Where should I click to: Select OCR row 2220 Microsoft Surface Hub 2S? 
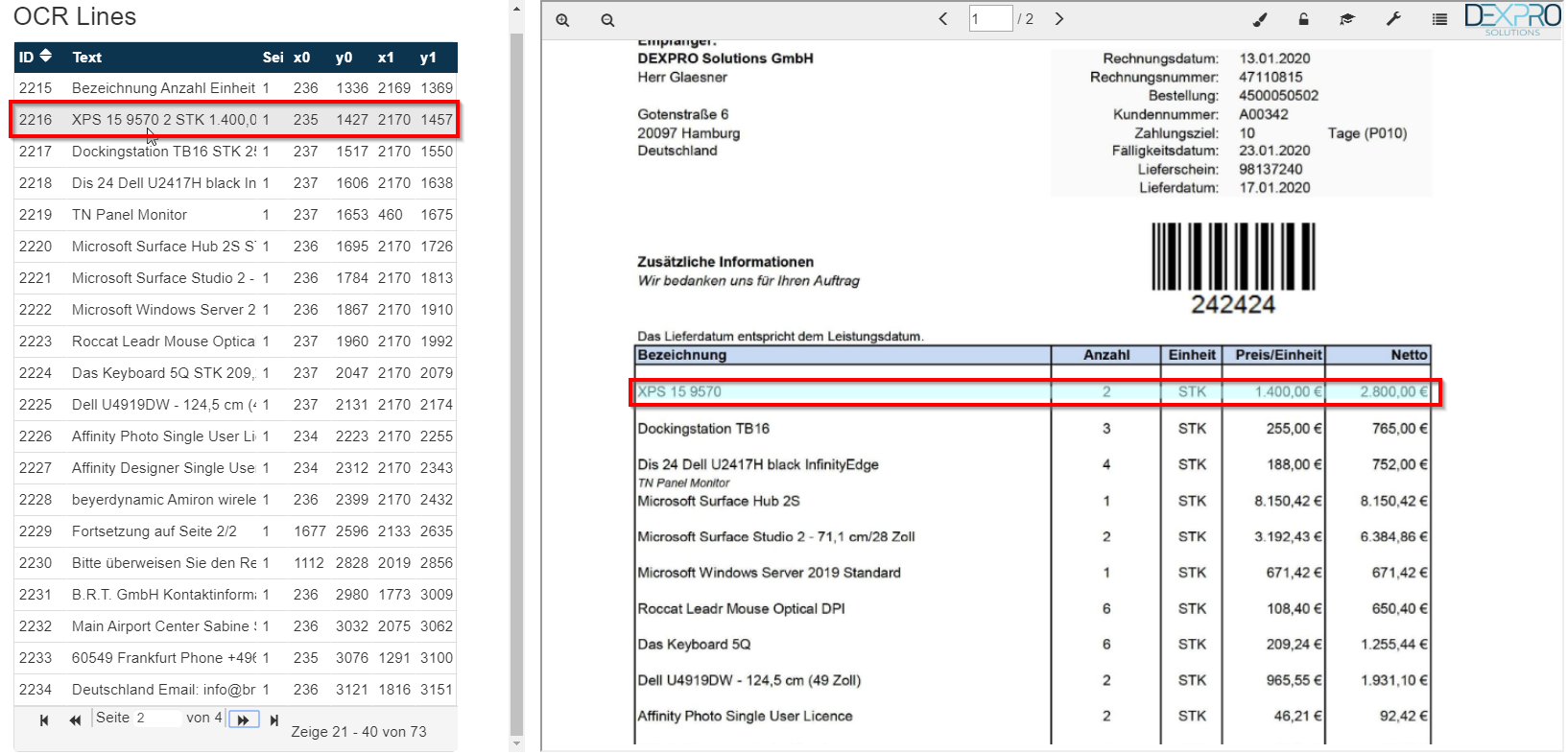point(235,247)
